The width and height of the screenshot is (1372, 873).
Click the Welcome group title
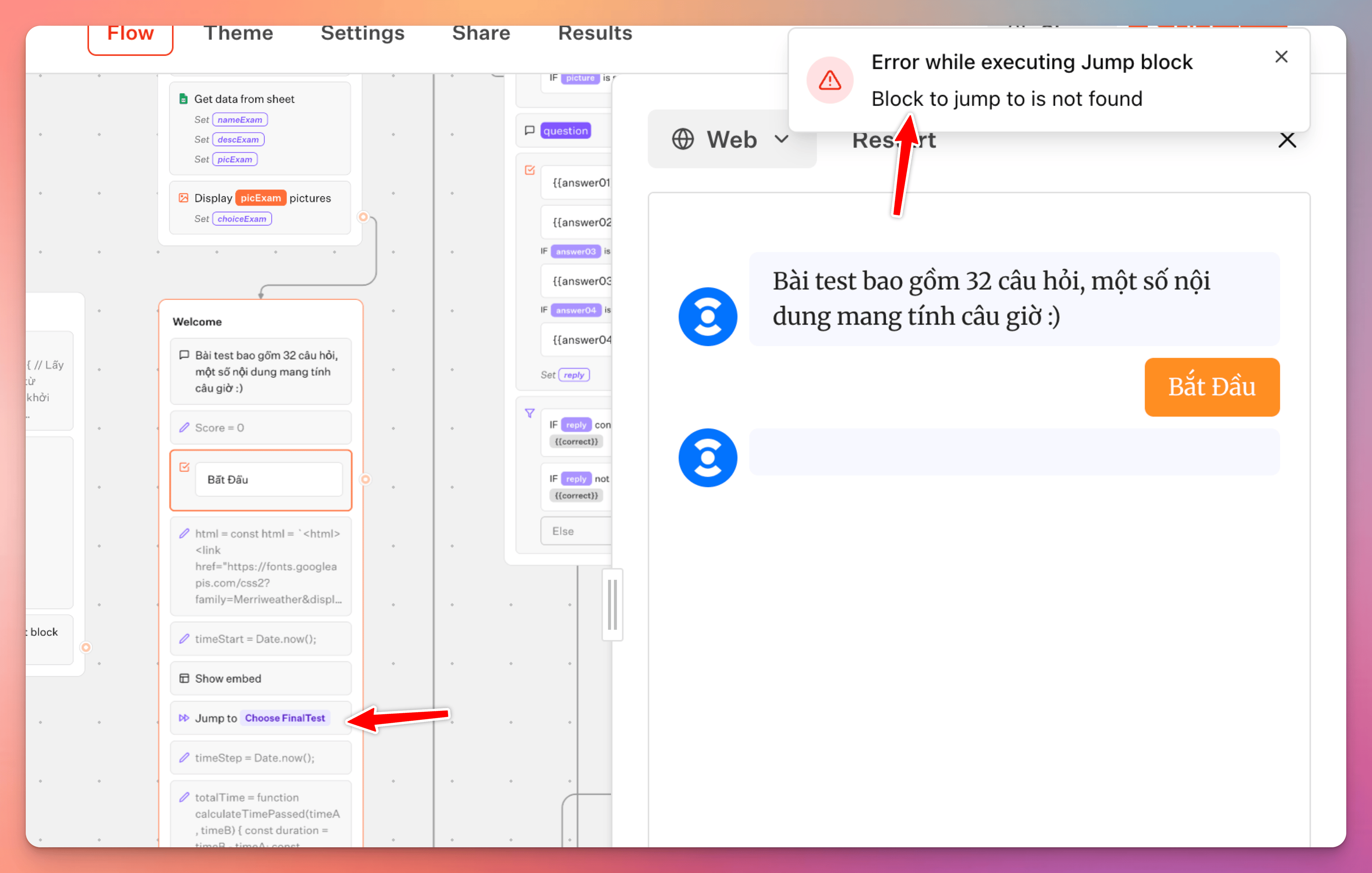point(197,322)
